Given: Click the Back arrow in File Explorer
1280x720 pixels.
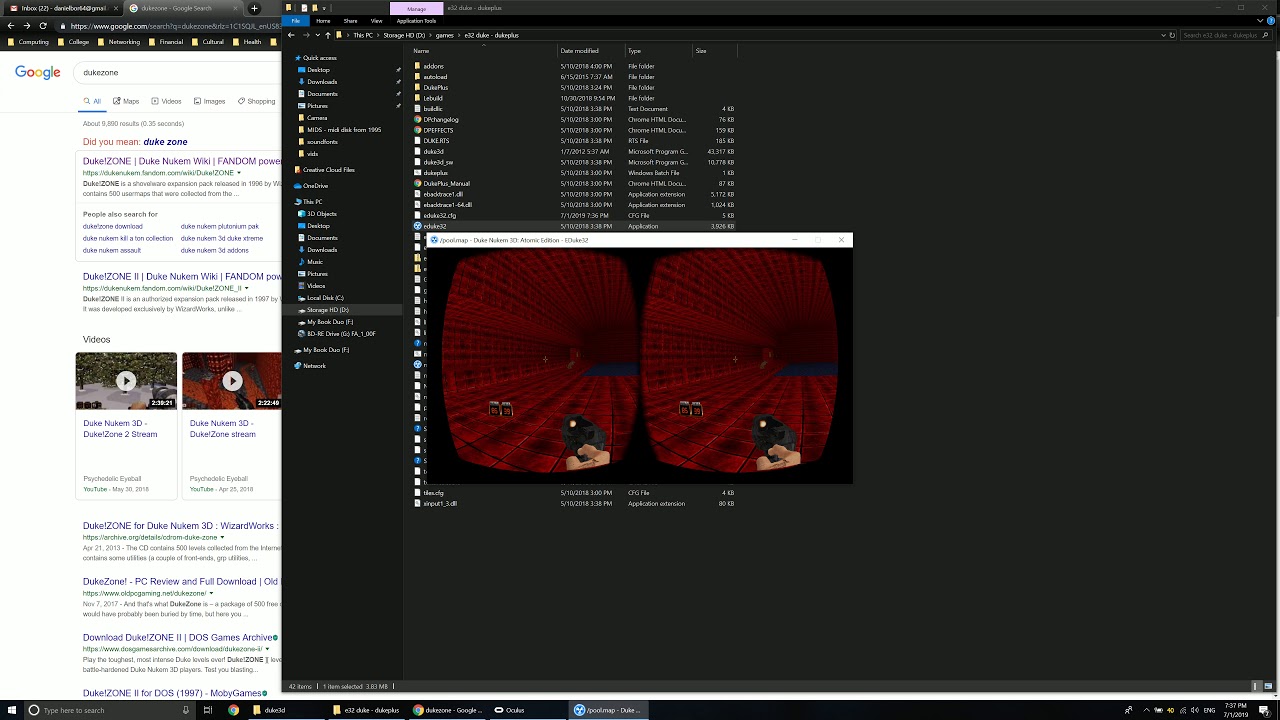Looking at the screenshot, I should point(291,35).
